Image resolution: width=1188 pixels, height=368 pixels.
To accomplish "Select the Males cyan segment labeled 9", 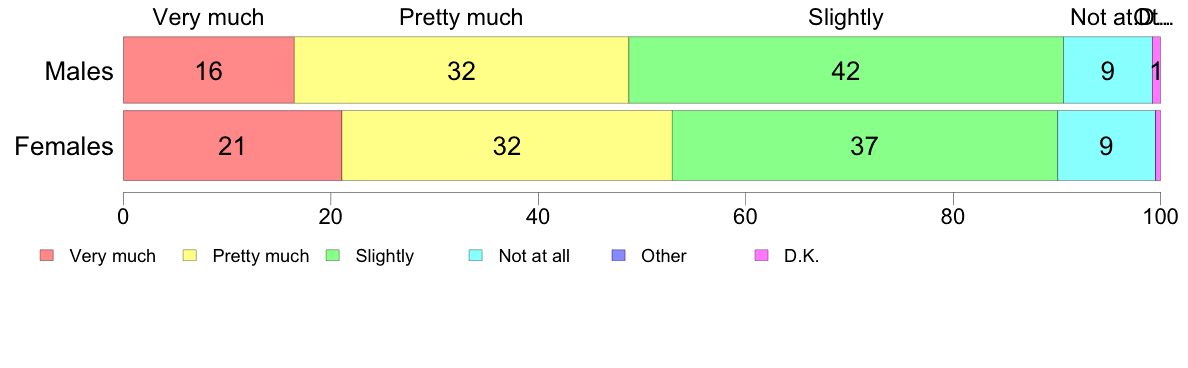I will point(1108,70).
